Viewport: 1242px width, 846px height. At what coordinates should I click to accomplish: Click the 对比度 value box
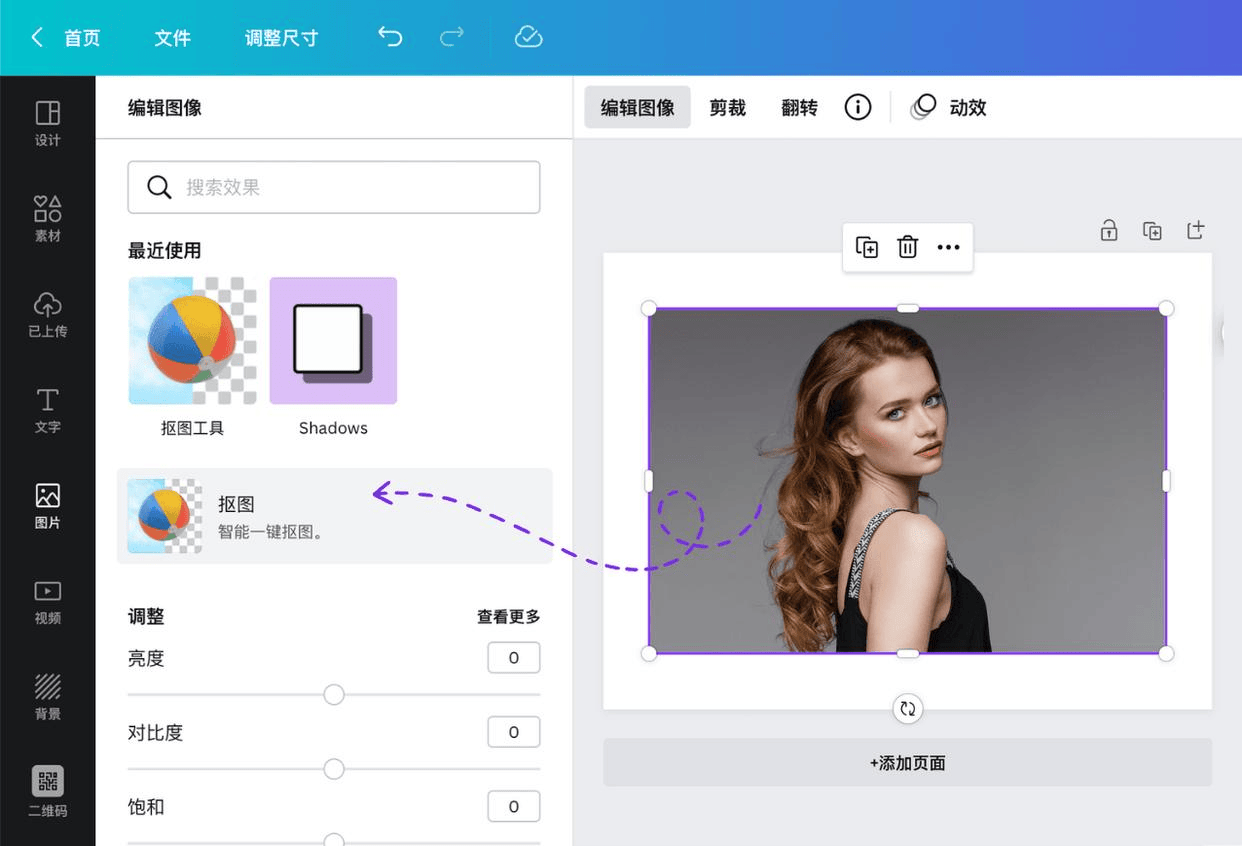coord(514,732)
